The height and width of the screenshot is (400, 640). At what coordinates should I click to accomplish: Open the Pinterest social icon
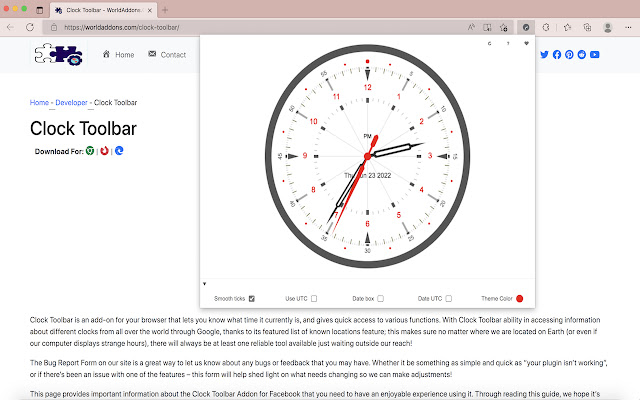pyautogui.click(x=569, y=54)
